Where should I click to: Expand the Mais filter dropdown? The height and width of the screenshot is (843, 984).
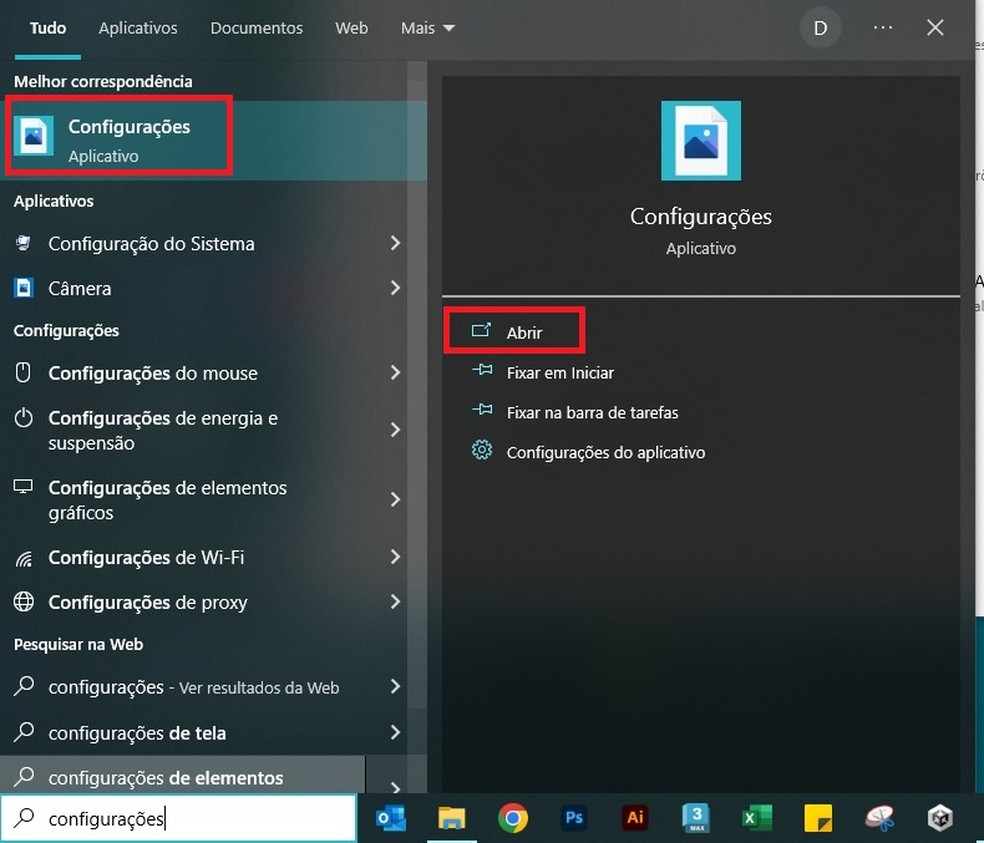click(x=427, y=28)
